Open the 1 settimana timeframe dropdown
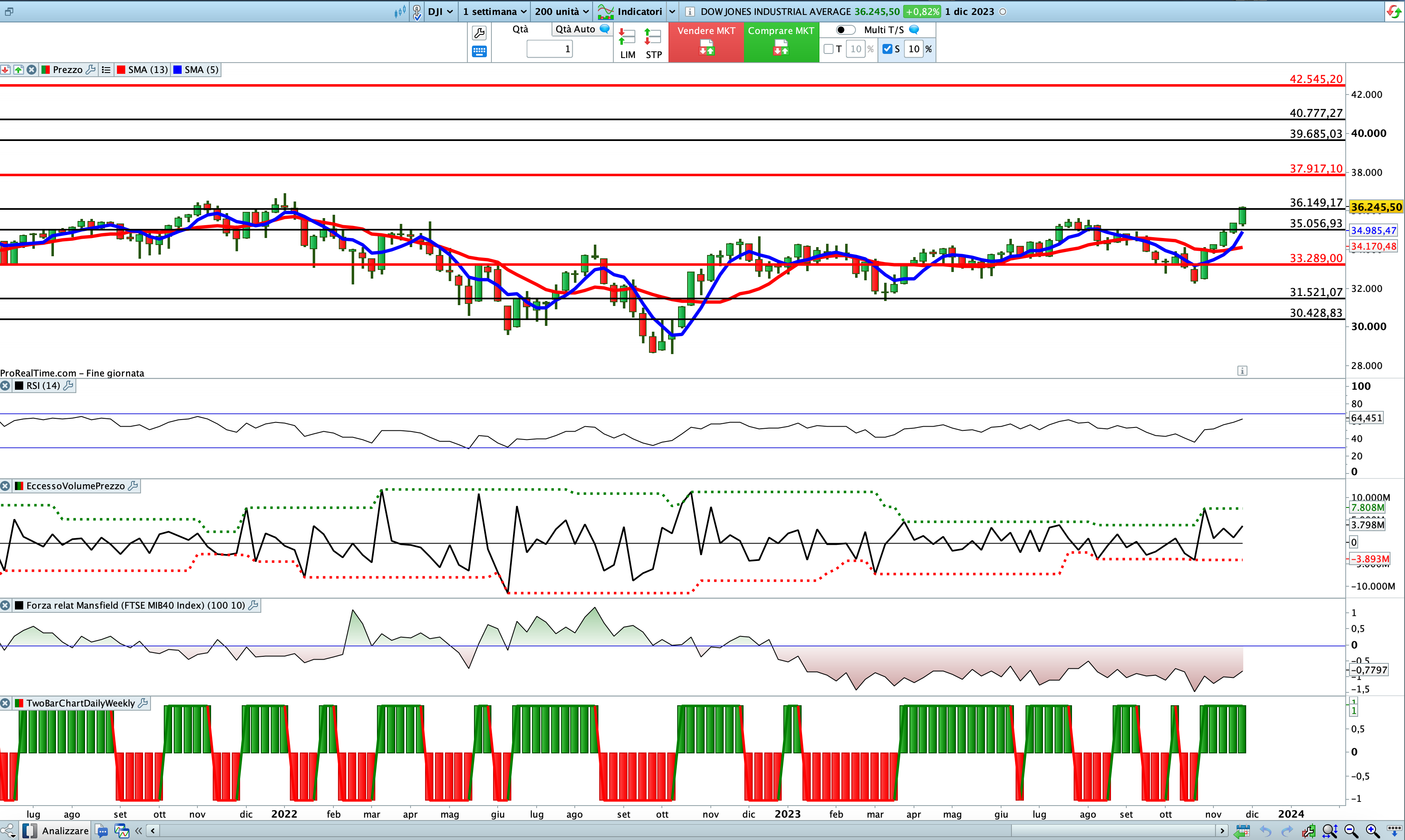Image resolution: width=1405 pixels, height=840 pixels. point(494,11)
